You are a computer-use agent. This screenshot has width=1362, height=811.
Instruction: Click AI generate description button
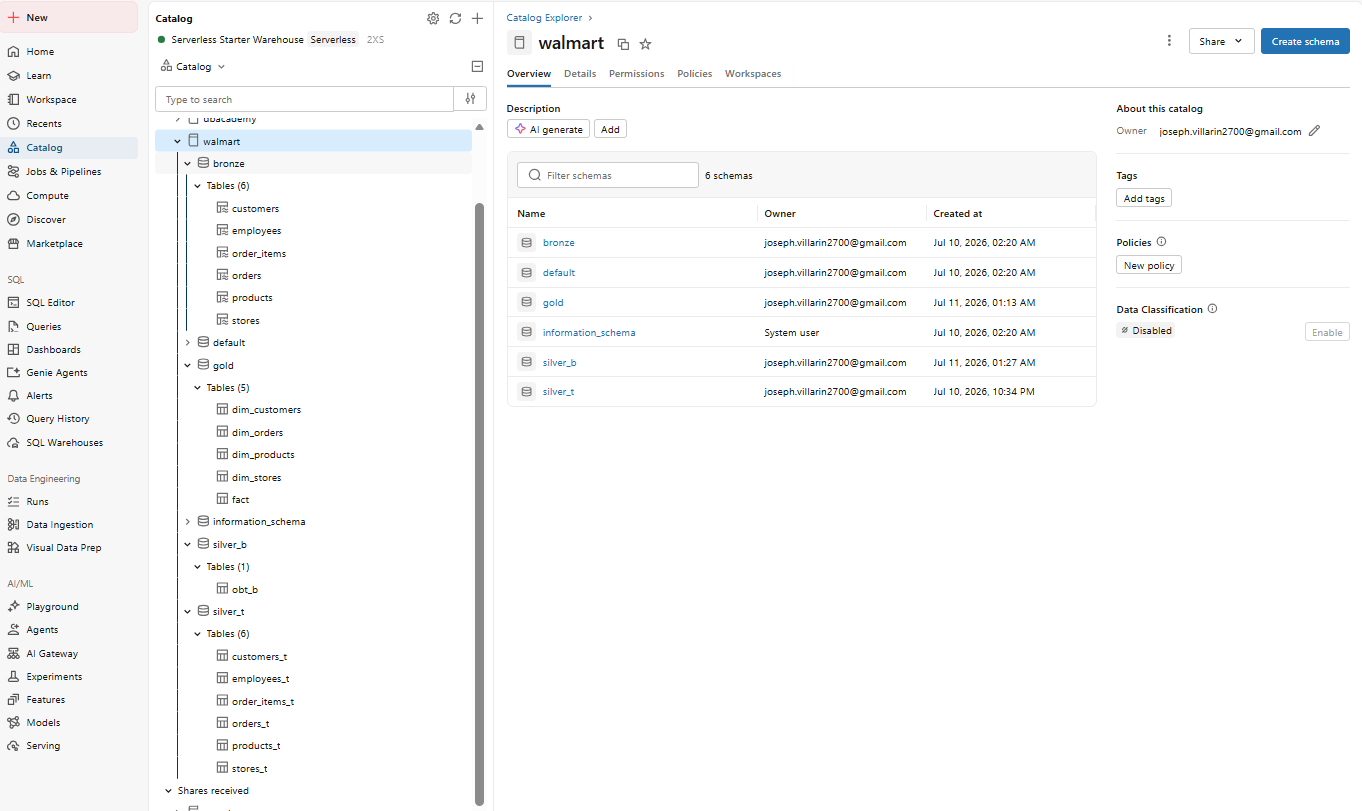548,129
